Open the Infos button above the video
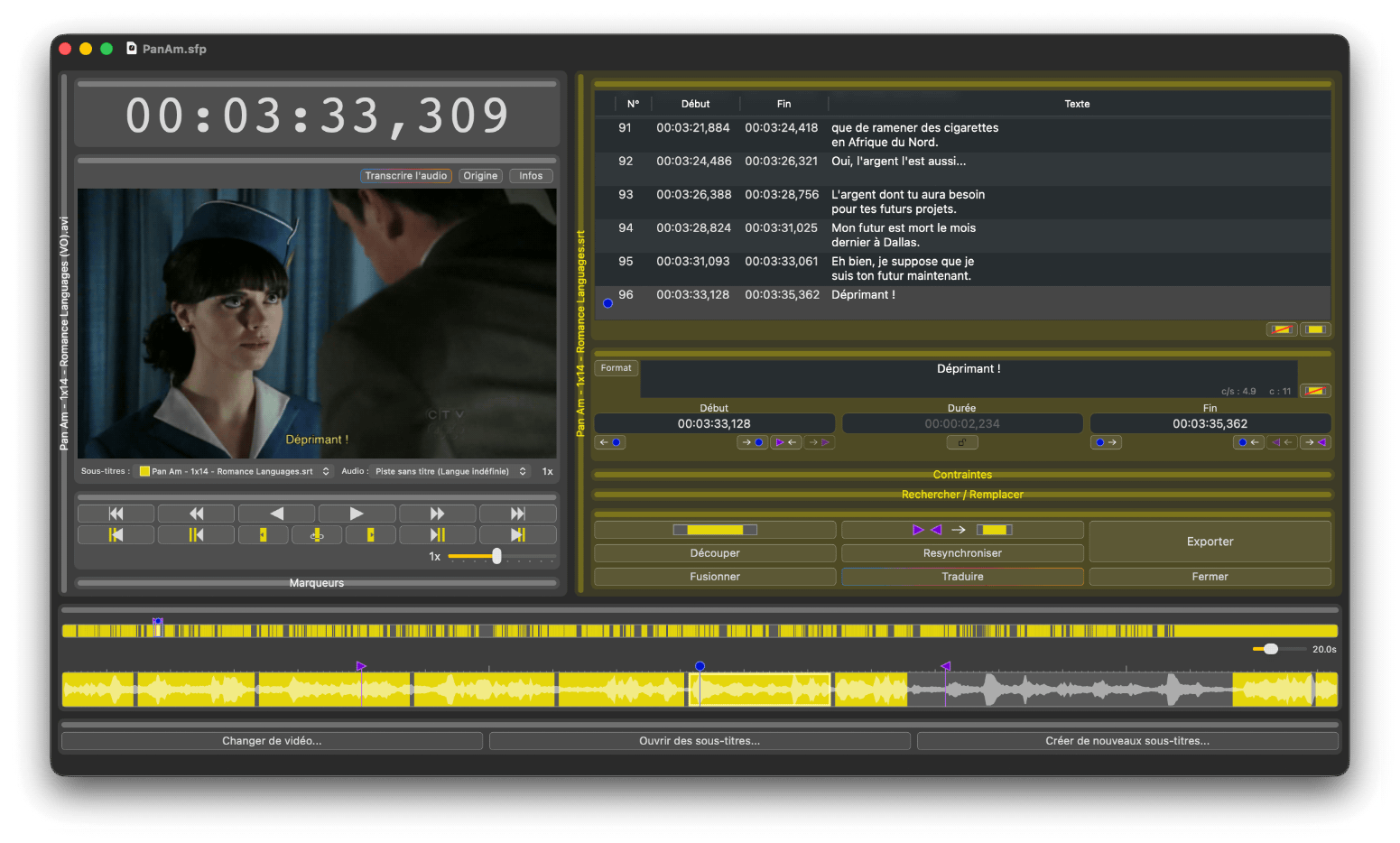 (531, 176)
